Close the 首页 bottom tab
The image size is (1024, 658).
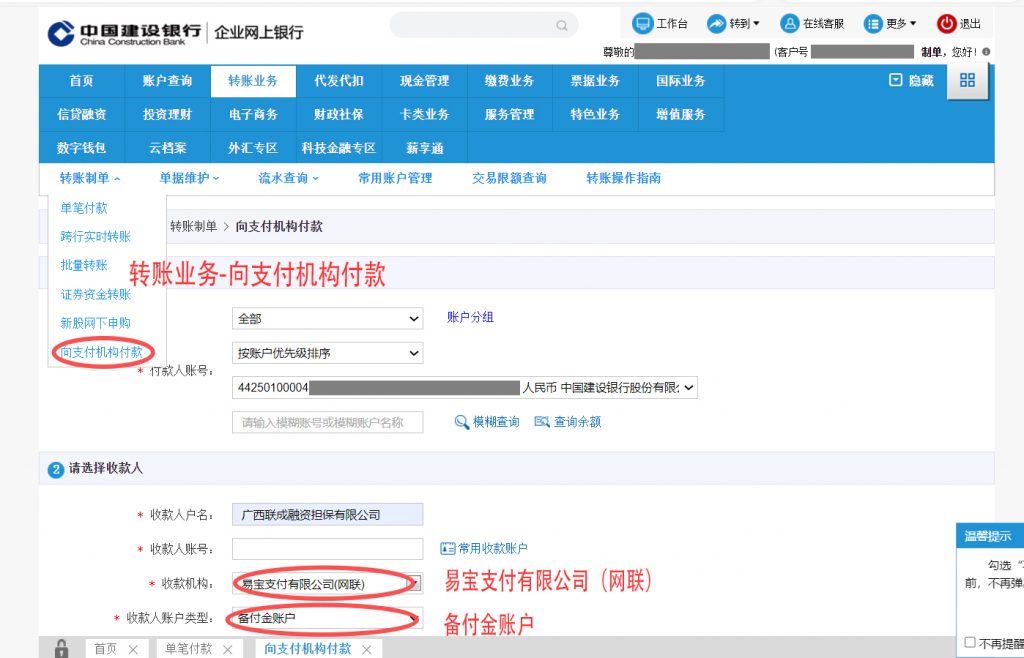tap(133, 649)
